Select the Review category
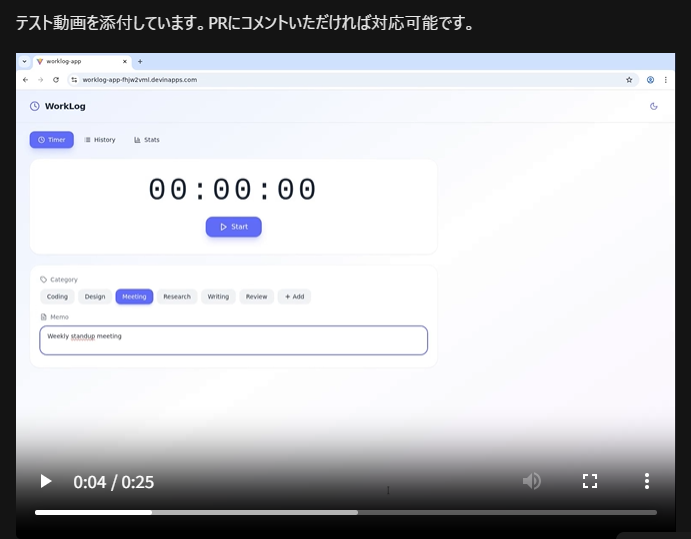691x539 pixels. coord(256,297)
